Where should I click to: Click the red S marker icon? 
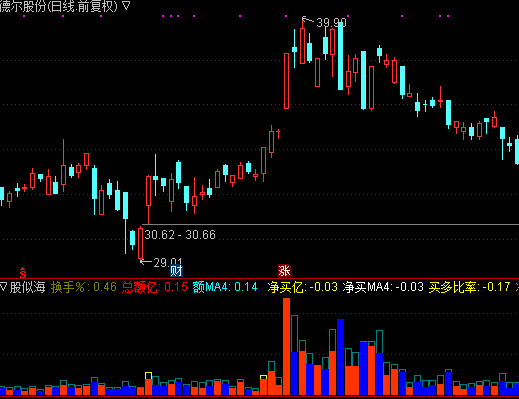[x=22, y=273]
